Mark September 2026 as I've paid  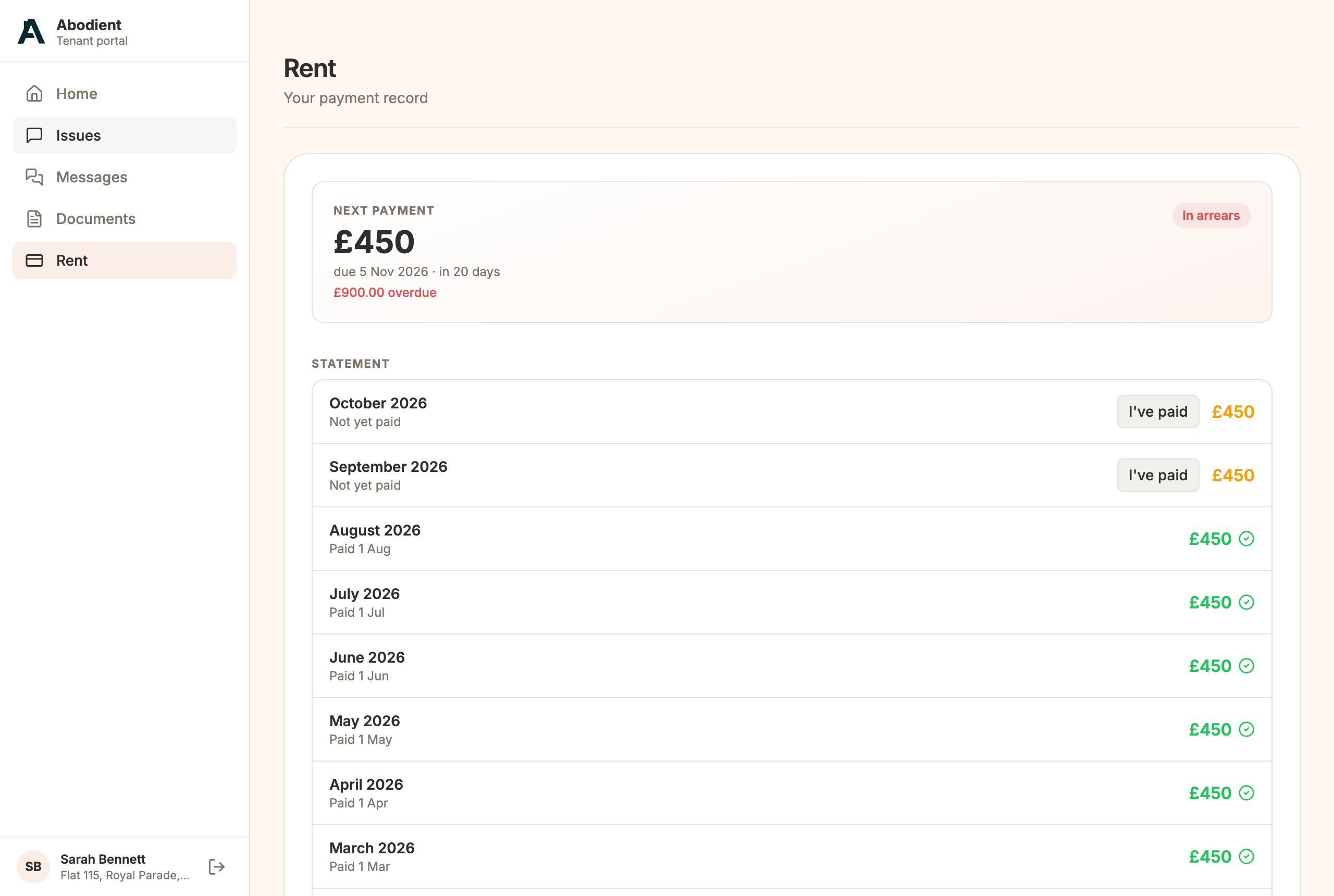pyautogui.click(x=1157, y=474)
